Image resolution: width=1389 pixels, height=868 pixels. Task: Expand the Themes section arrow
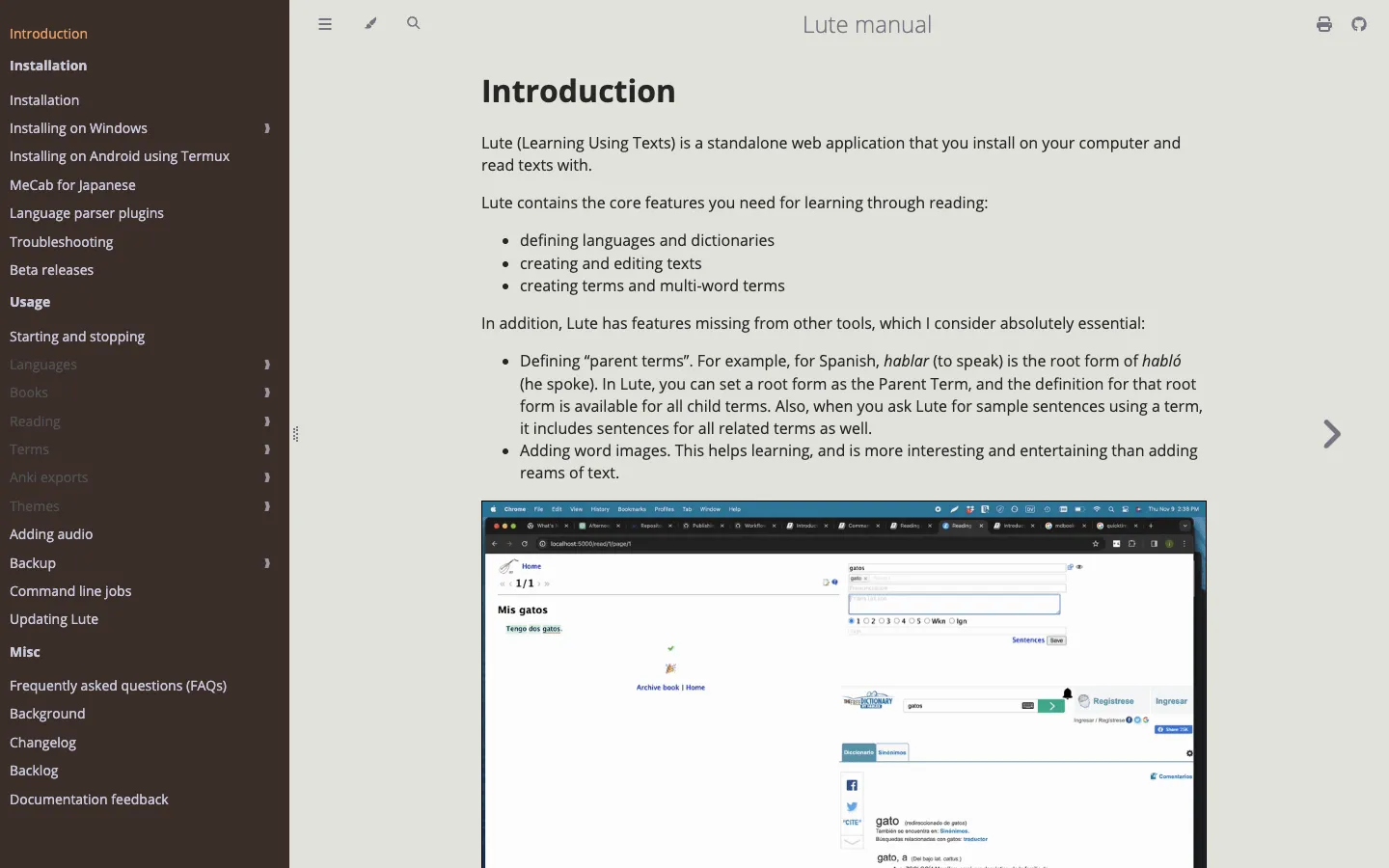coord(267,507)
